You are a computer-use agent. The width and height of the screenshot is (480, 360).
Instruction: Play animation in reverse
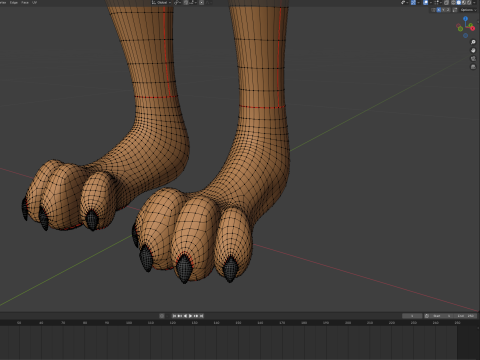pos(186,316)
